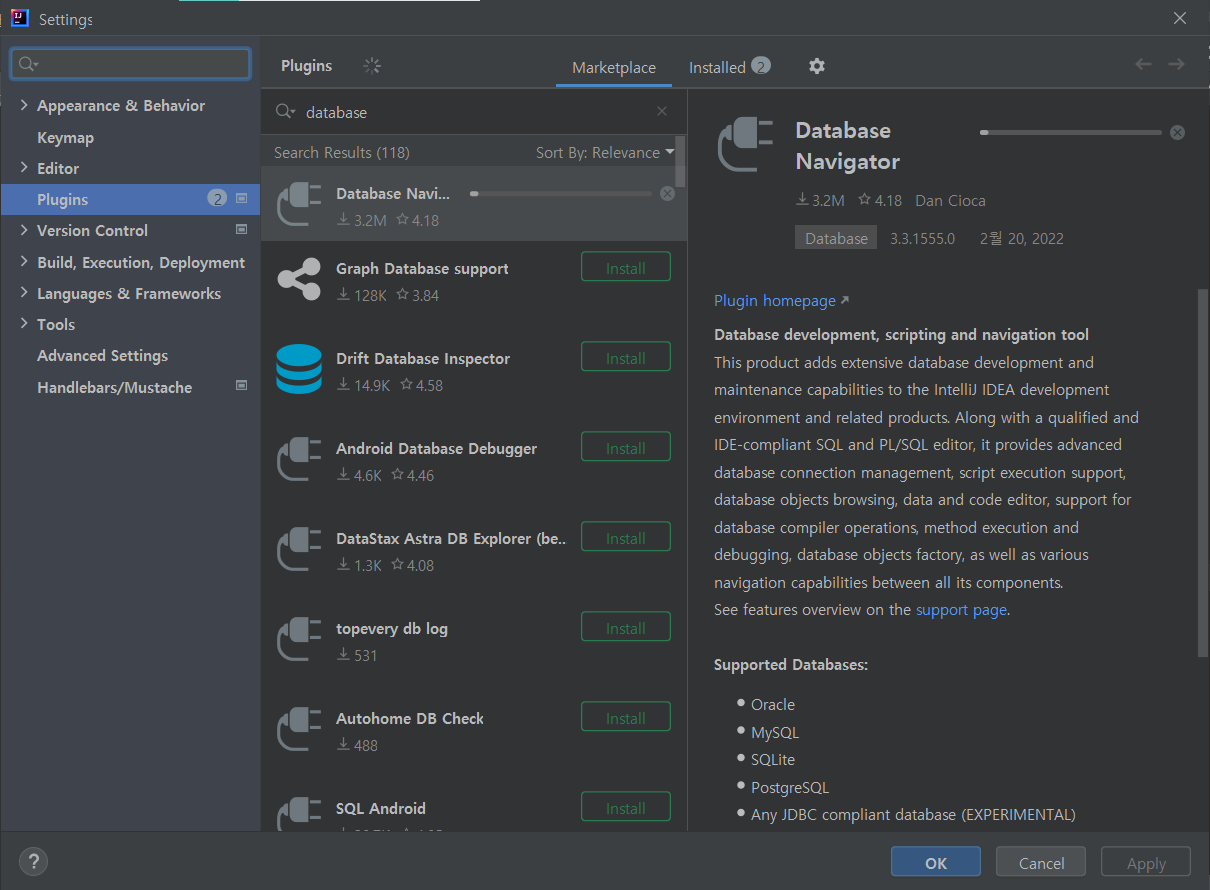Expand Appearance & Behavior settings
This screenshot has height=890, width=1210.
24,105
